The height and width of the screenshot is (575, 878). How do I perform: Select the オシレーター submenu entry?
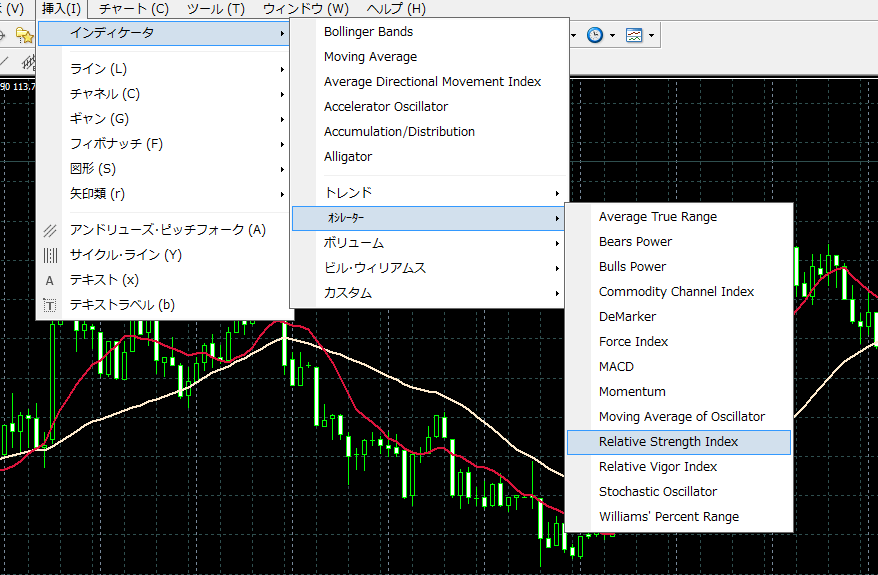point(429,218)
